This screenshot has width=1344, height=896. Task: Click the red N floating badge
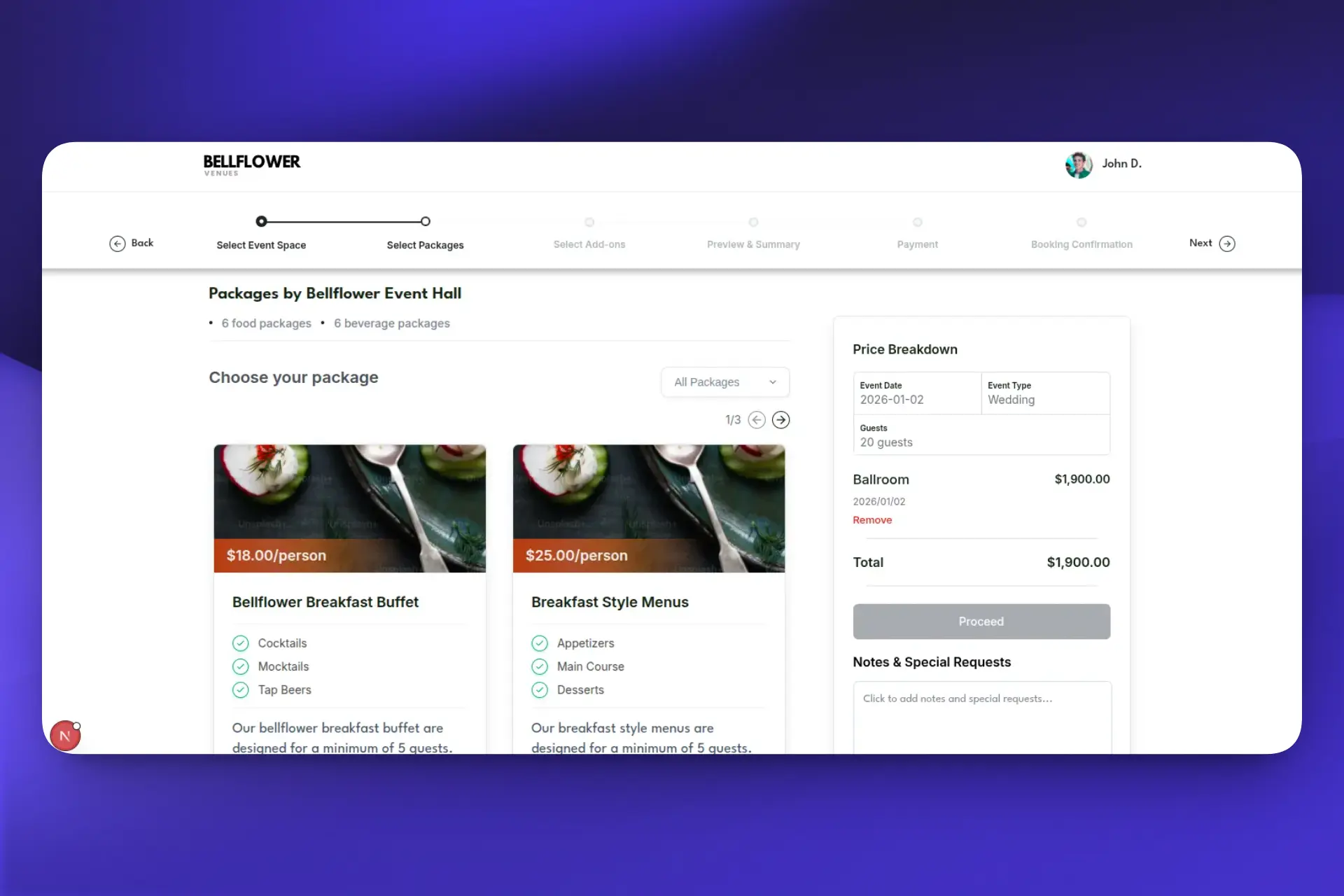65,736
